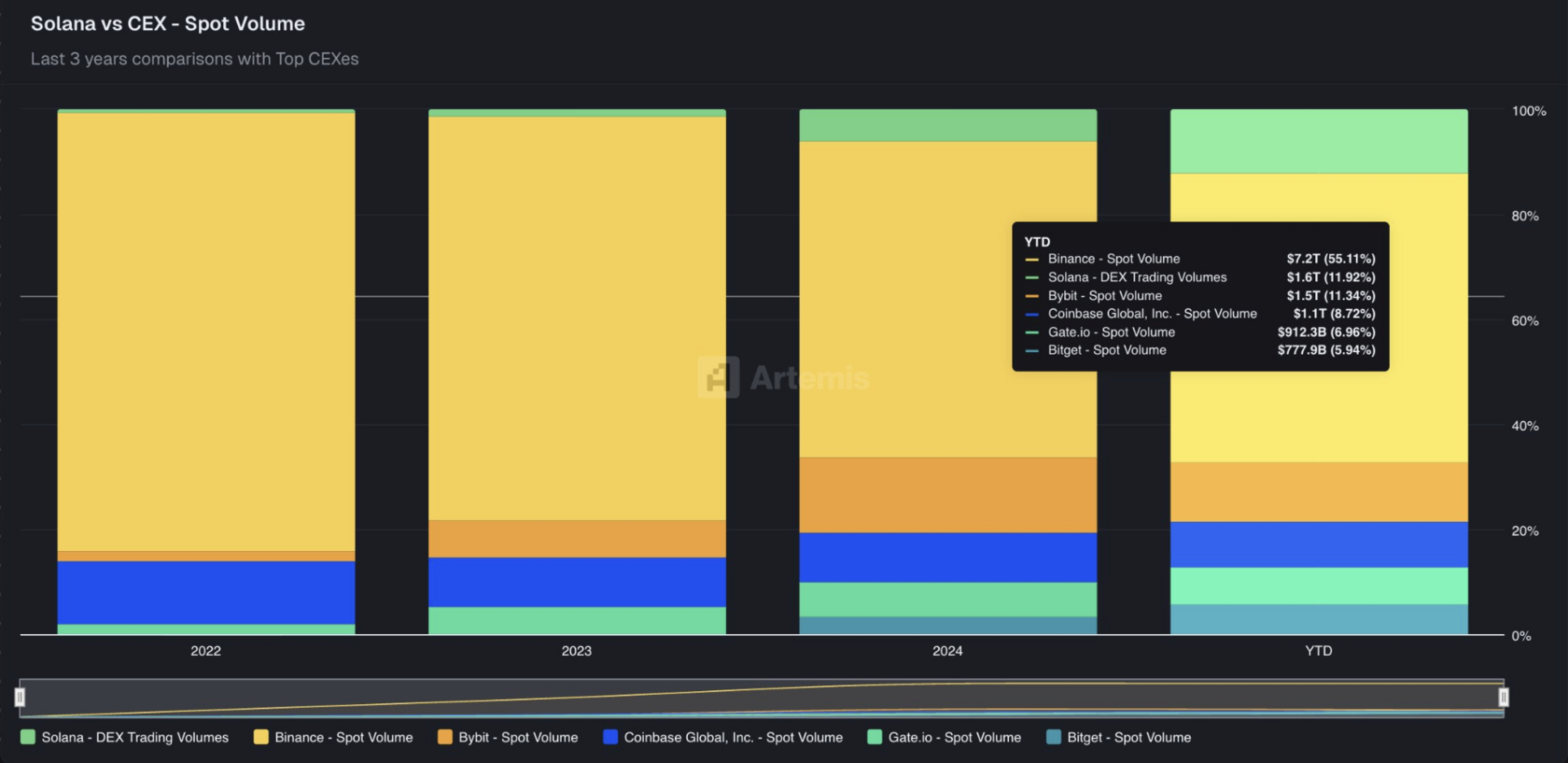1568x763 pixels.
Task: Click the 80% y-axis label
Action: pyautogui.click(x=1525, y=216)
